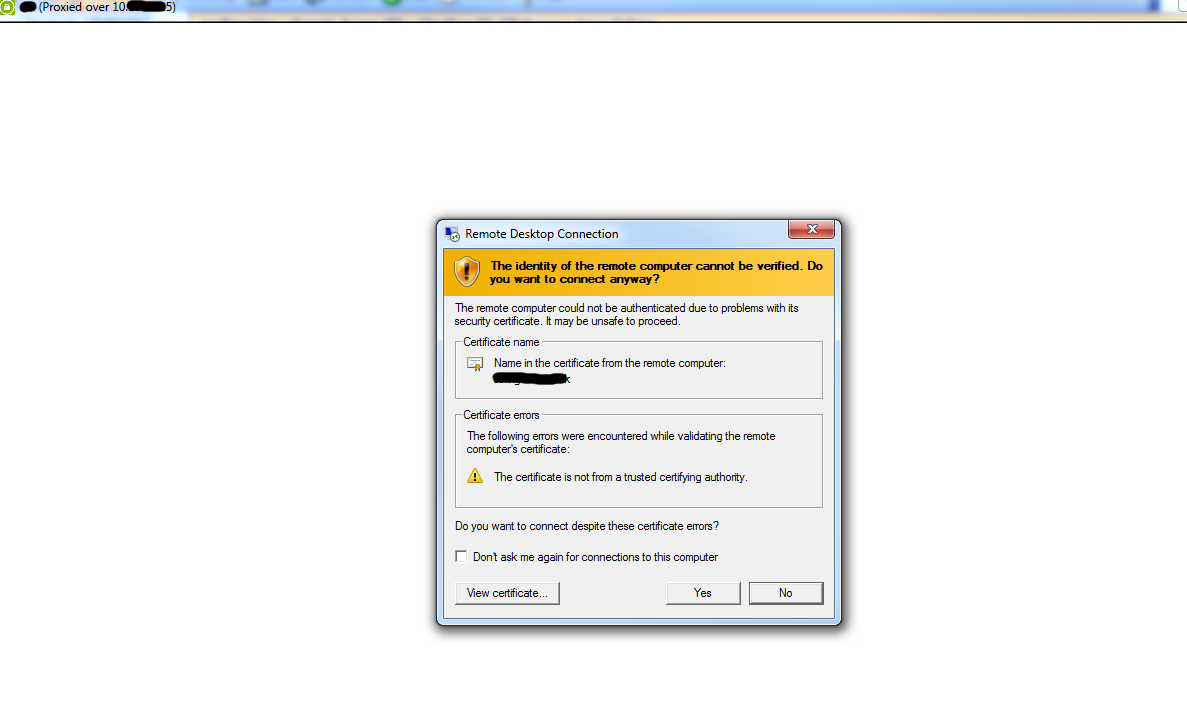The width and height of the screenshot is (1187, 720).
Task: Select No to cancel the connection
Action: click(x=786, y=593)
